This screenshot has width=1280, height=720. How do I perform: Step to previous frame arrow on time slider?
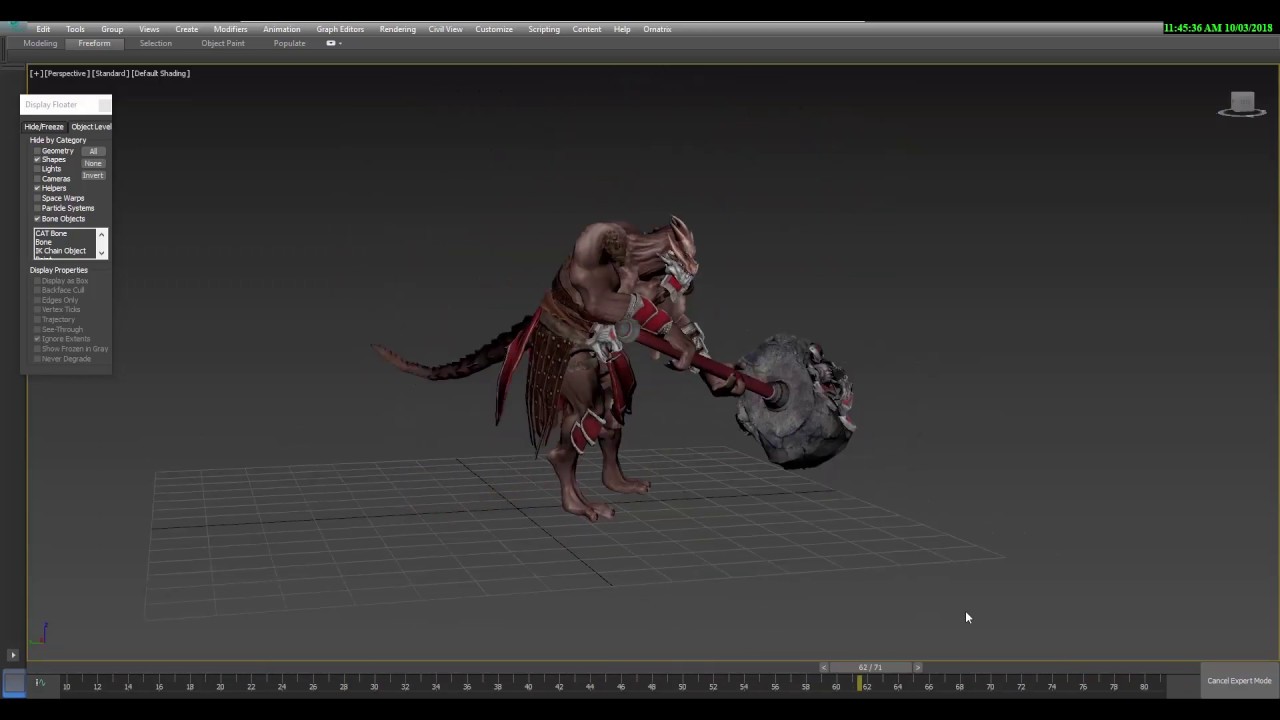click(x=824, y=667)
